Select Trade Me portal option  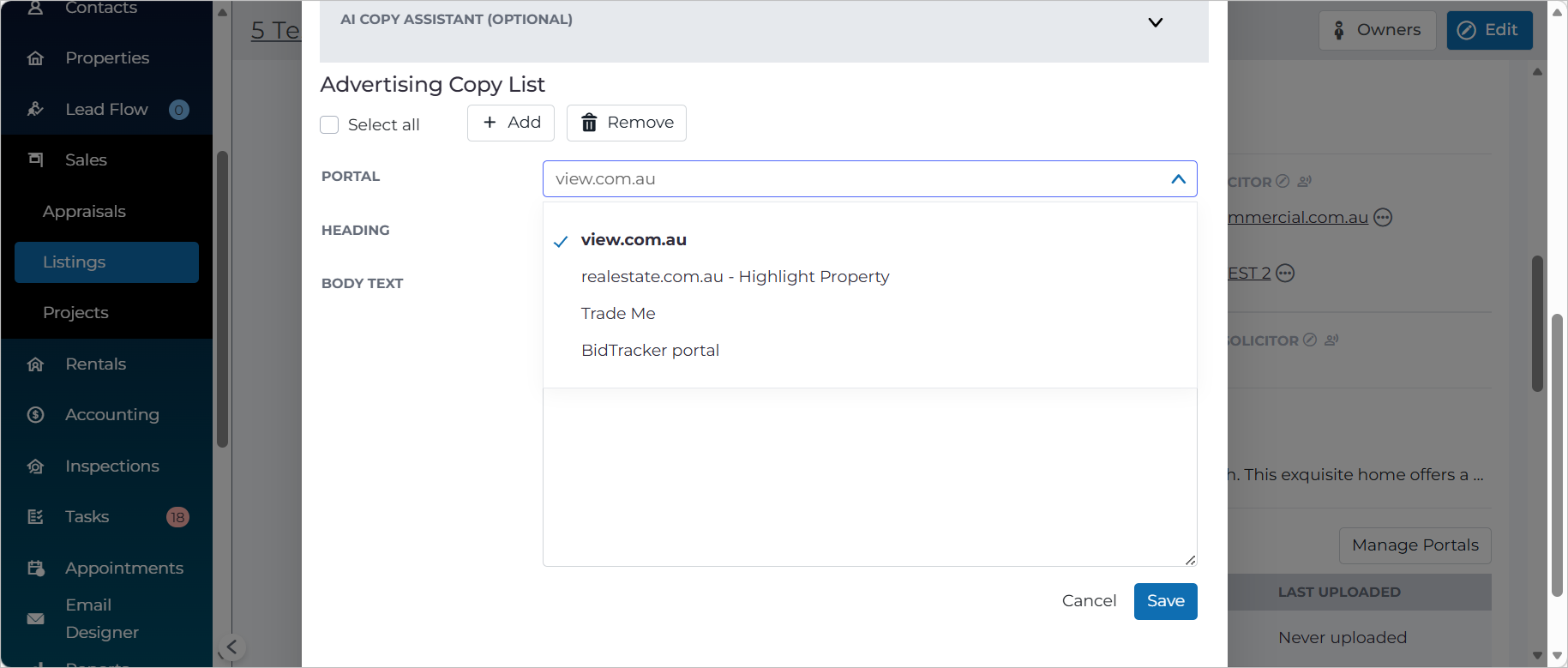click(x=618, y=314)
